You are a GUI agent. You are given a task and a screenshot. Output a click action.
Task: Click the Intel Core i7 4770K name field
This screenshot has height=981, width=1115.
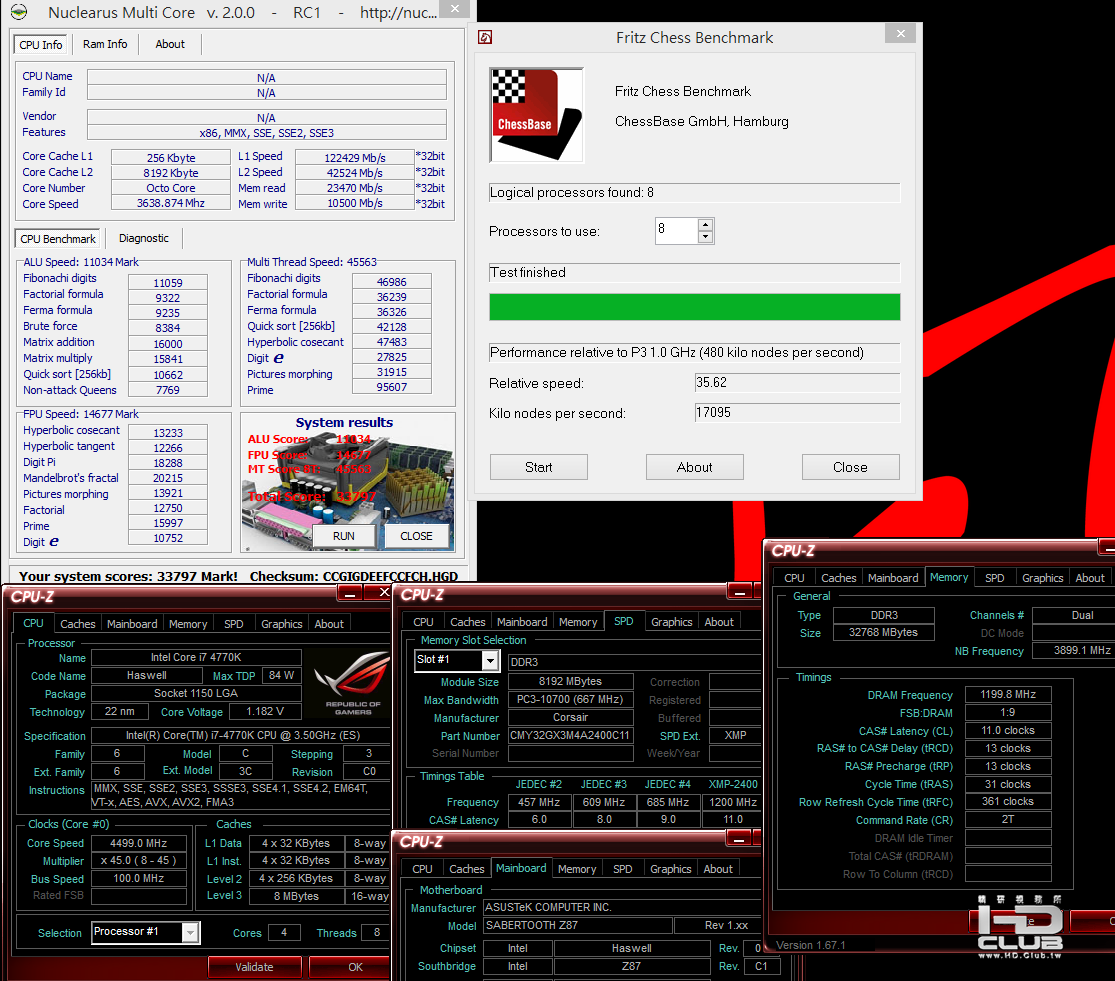coord(196,657)
